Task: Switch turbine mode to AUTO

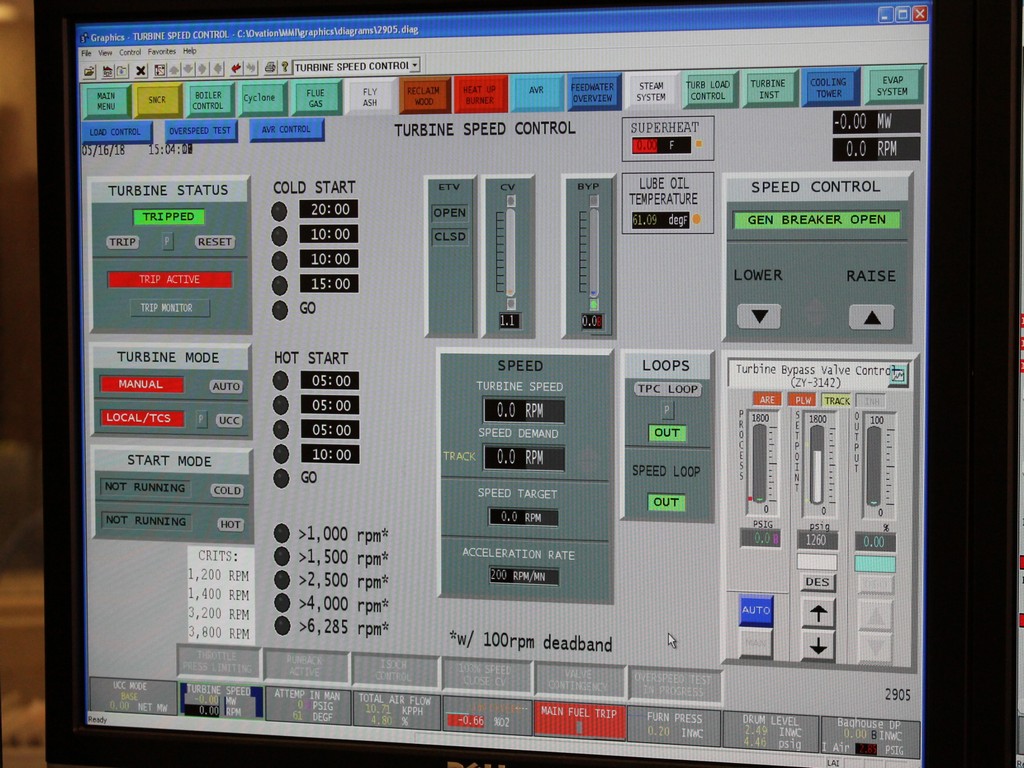Action: click(226, 386)
